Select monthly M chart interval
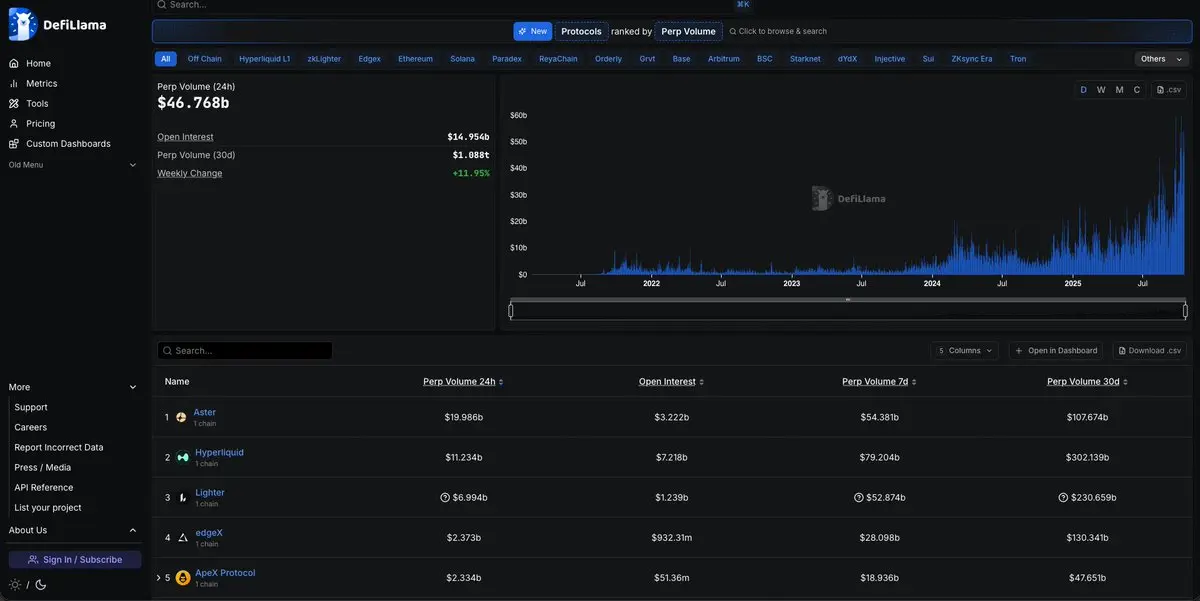The width and height of the screenshot is (1200, 601). [x=1119, y=90]
